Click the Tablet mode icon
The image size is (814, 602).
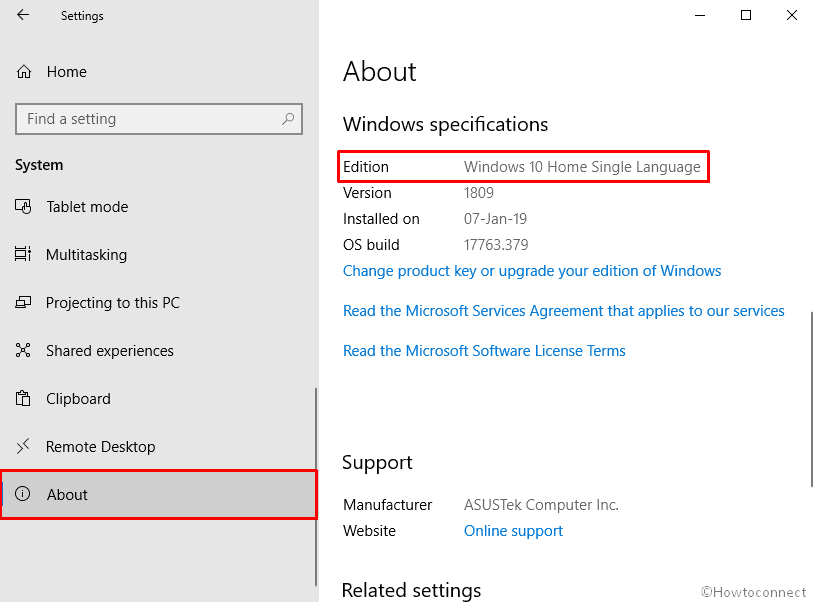(23, 207)
